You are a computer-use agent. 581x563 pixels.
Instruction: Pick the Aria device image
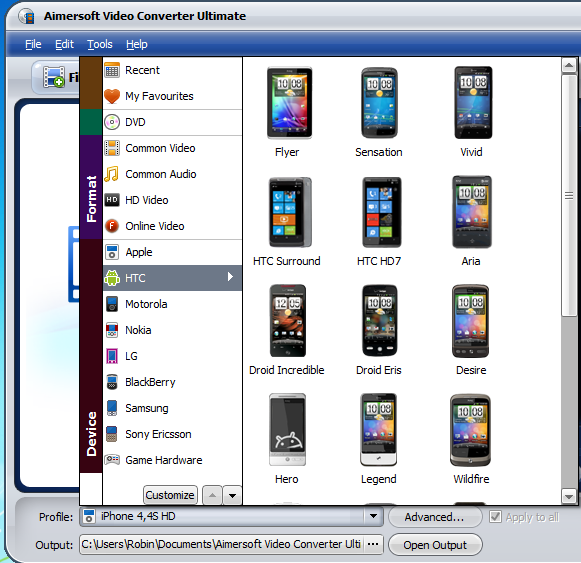coord(472,212)
